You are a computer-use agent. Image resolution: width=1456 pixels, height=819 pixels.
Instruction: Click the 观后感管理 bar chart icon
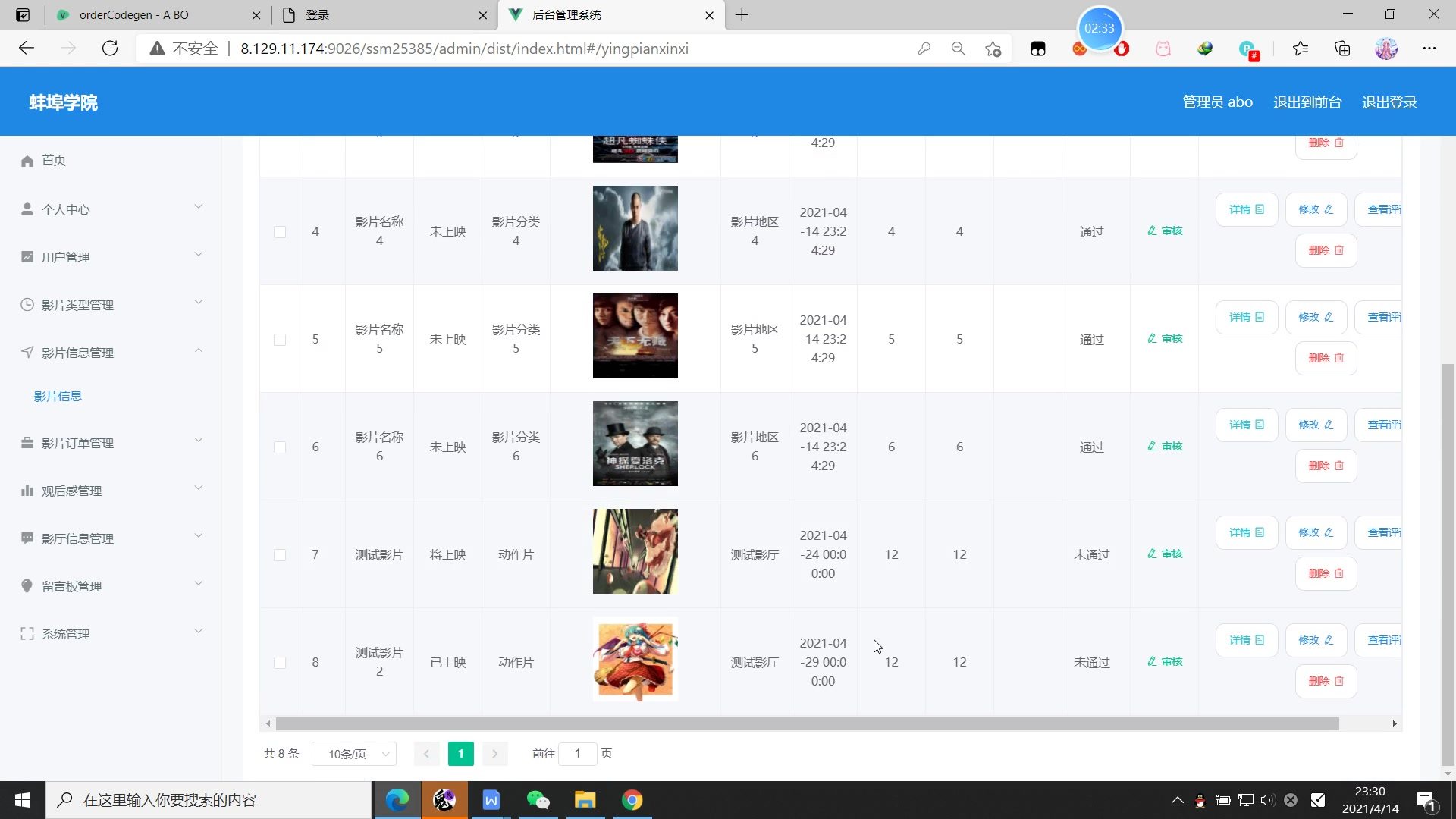point(27,491)
